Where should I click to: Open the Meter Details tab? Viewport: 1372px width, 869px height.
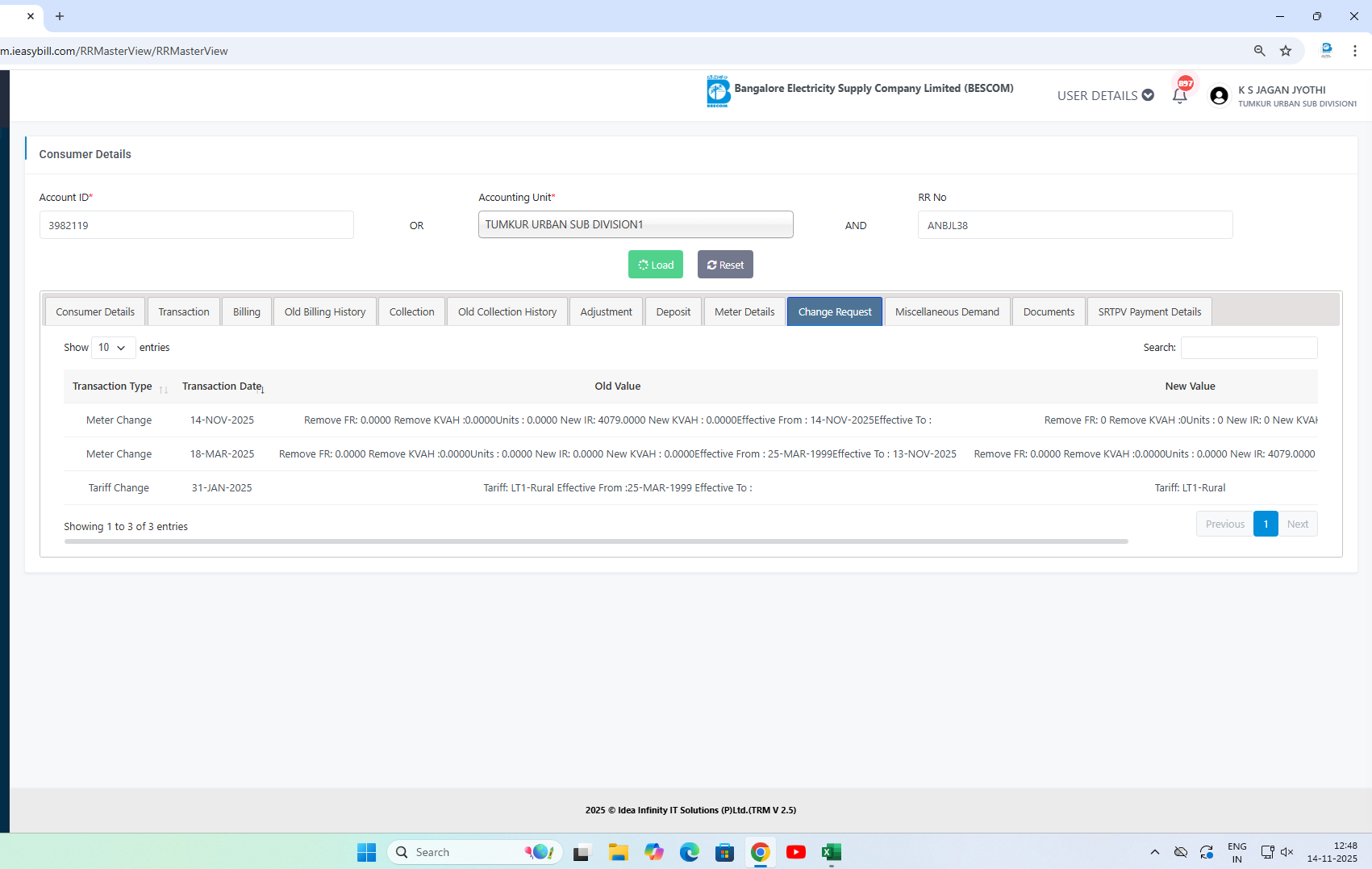[x=744, y=312]
